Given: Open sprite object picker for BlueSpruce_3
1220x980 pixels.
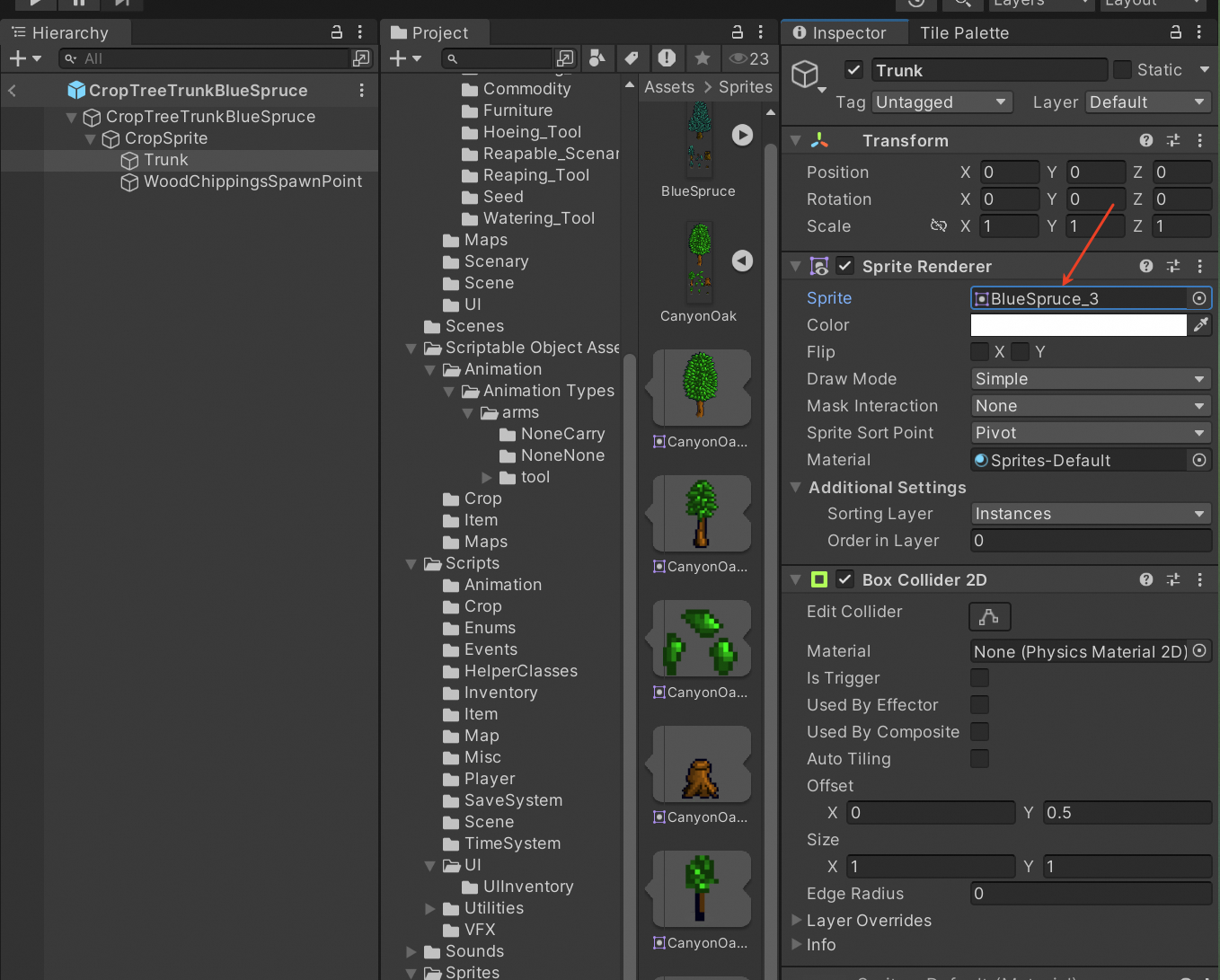Looking at the screenshot, I should 1199,298.
